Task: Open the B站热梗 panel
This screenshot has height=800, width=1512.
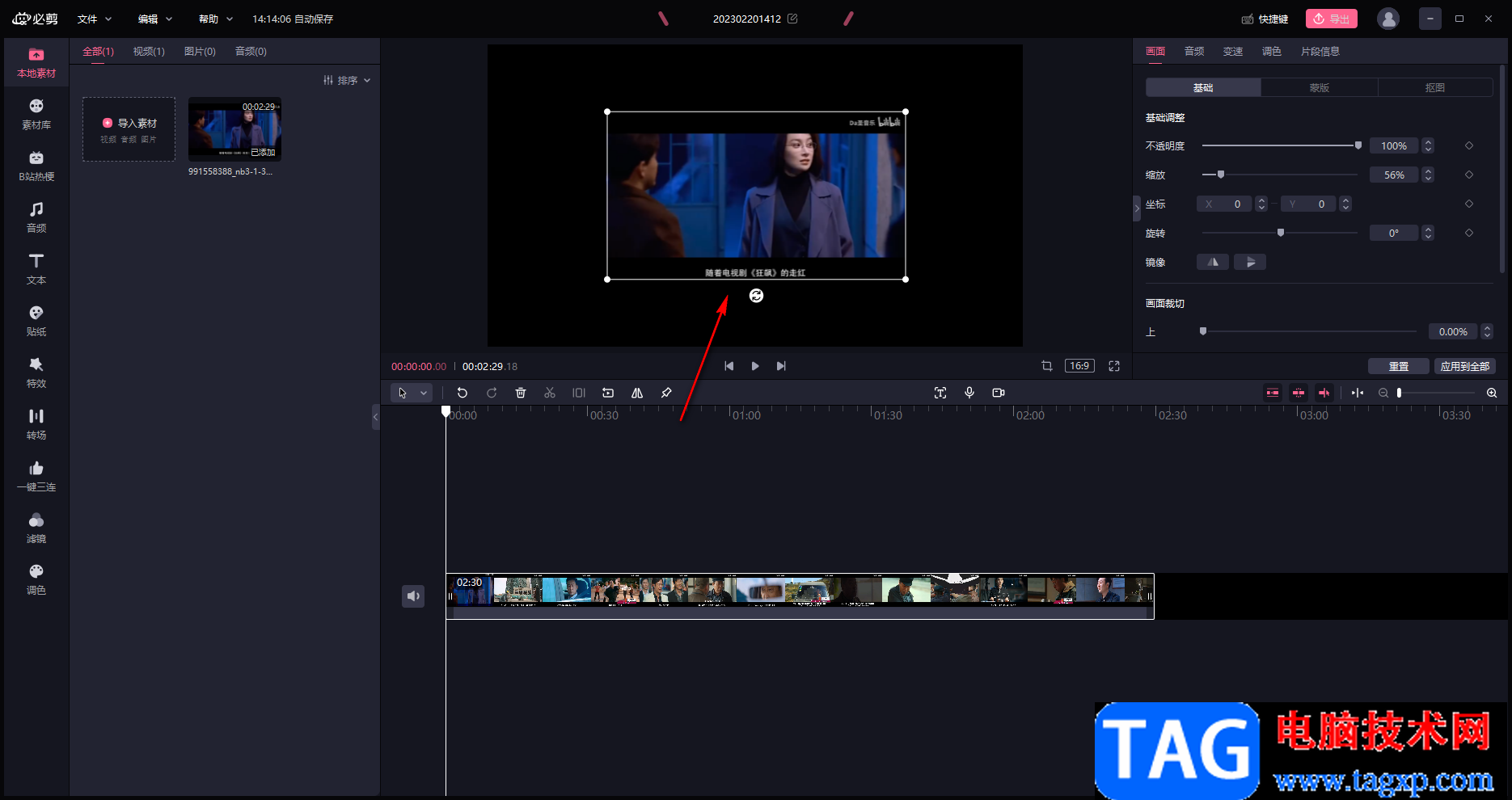Action: tap(36, 166)
